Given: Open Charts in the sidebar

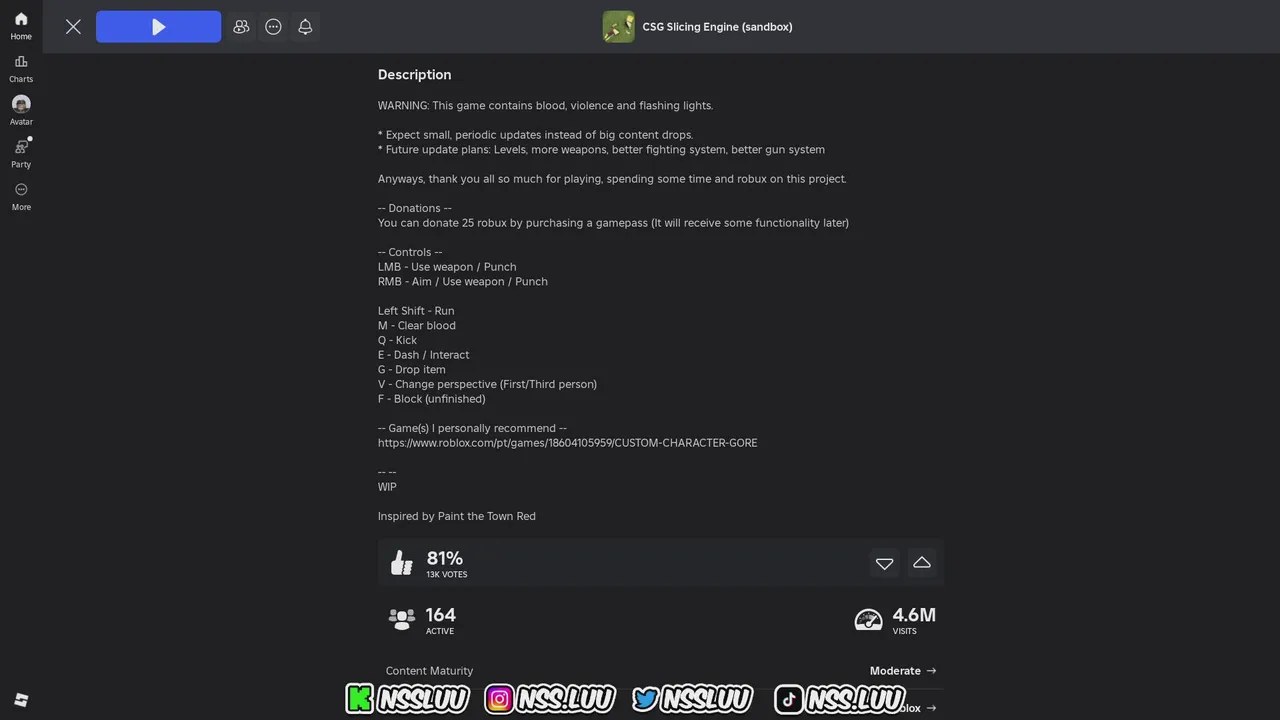Looking at the screenshot, I should (x=21, y=69).
